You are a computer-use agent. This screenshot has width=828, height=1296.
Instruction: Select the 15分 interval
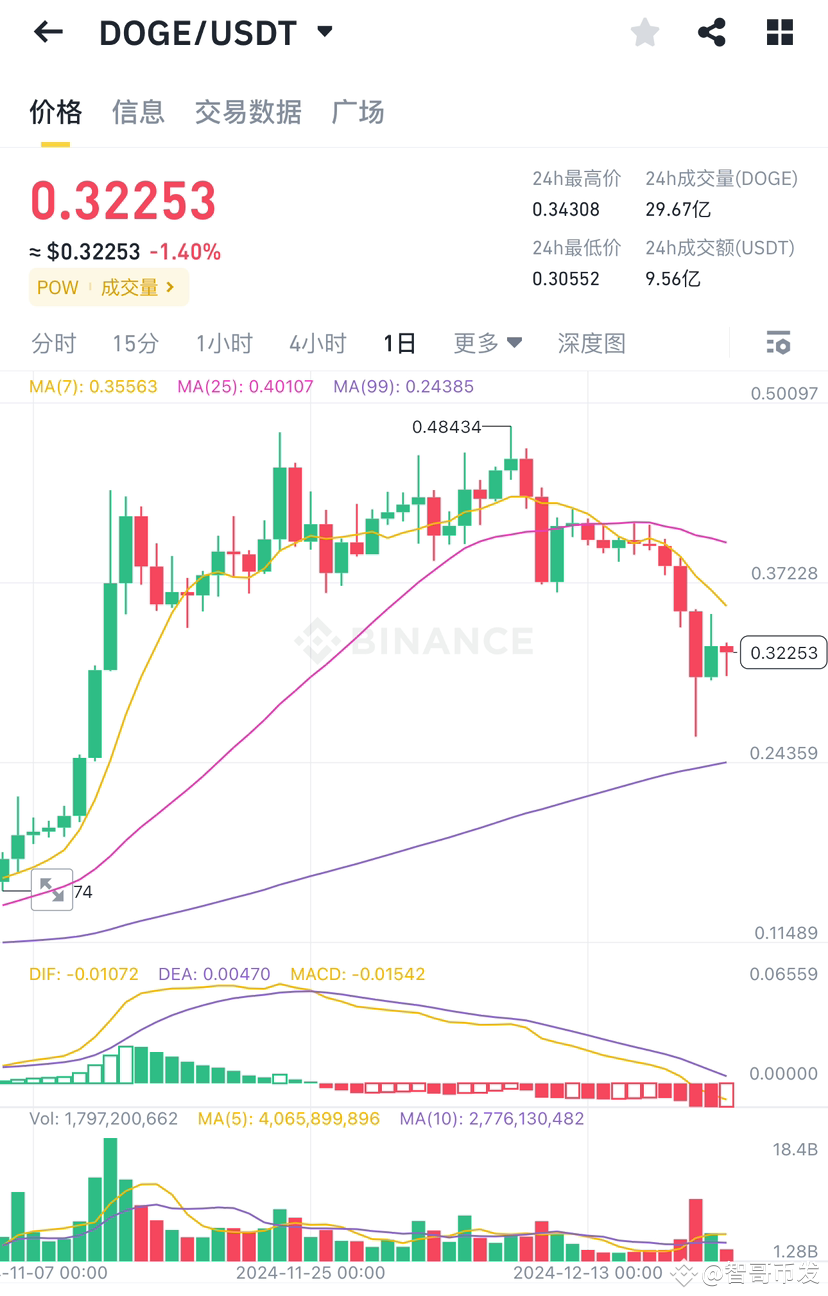(135, 343)
